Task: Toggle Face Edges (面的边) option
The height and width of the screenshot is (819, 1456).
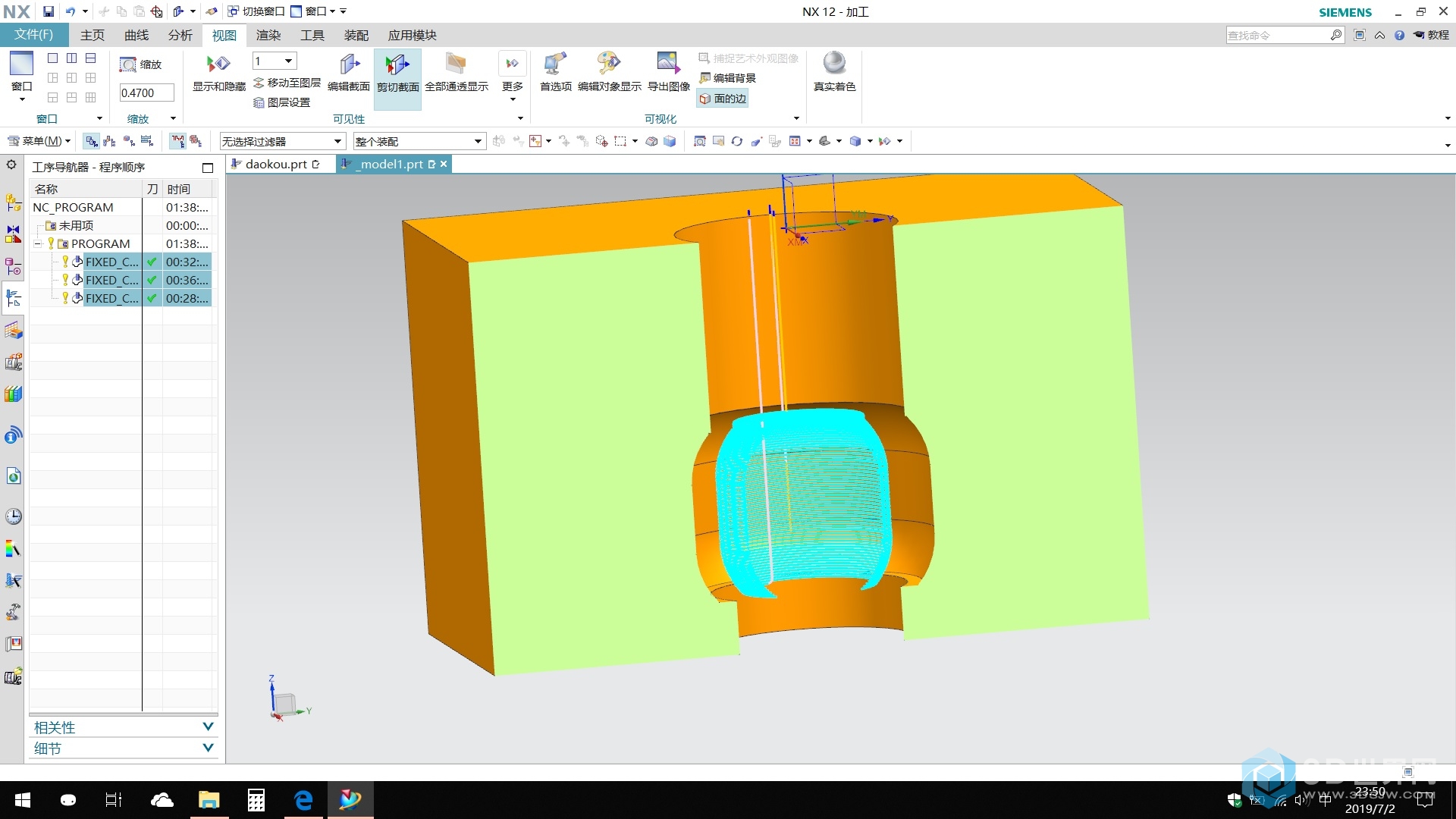Action: (723, 99)
